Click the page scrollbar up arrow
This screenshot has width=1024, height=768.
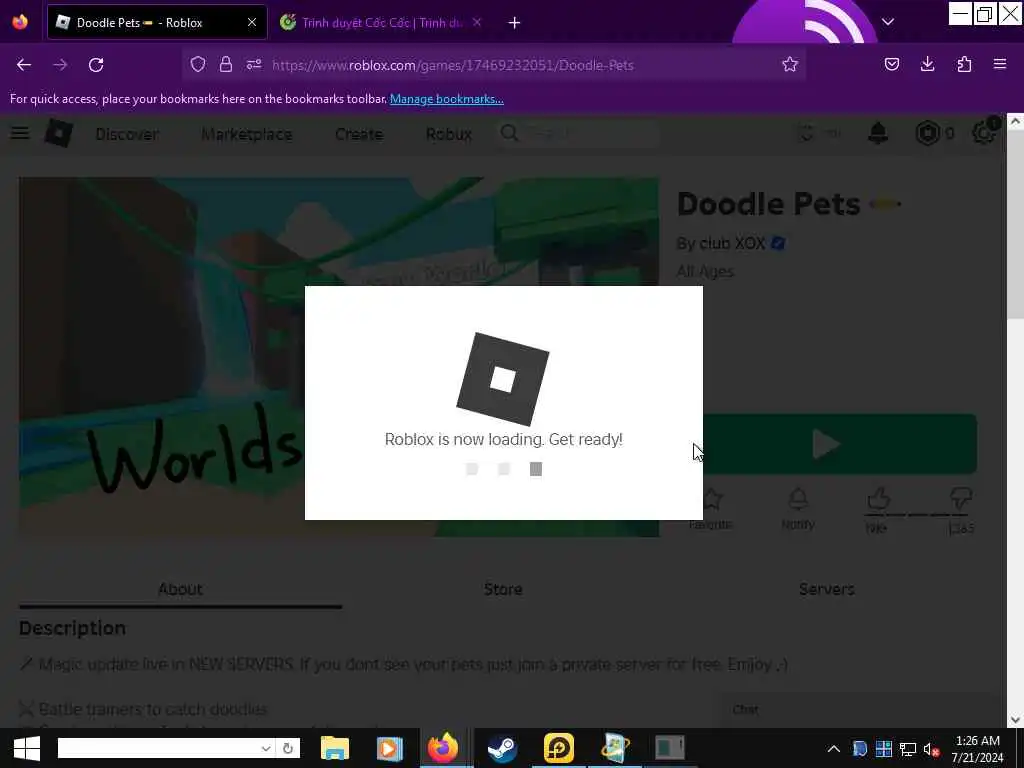pos(1015,121)
